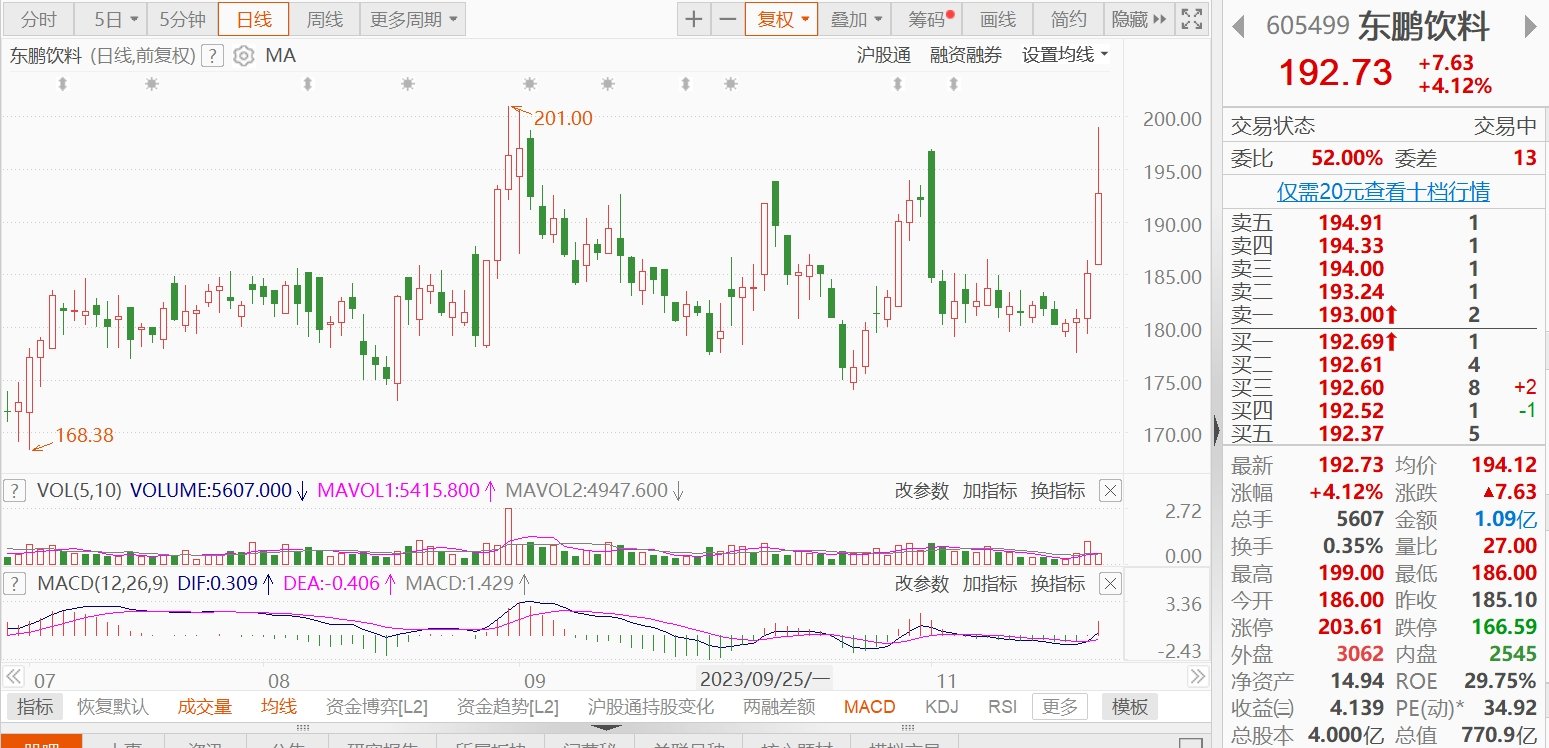Image resolution: width=1549 pixels, height=748 pixels.
Task: Select 日线 chart tab
Action: click(253, 19)
